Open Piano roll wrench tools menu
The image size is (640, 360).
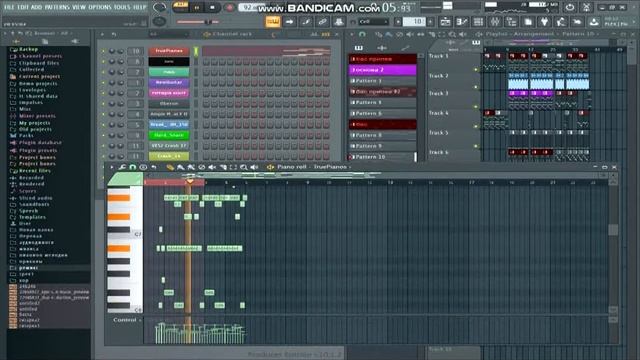pos(122,167)
